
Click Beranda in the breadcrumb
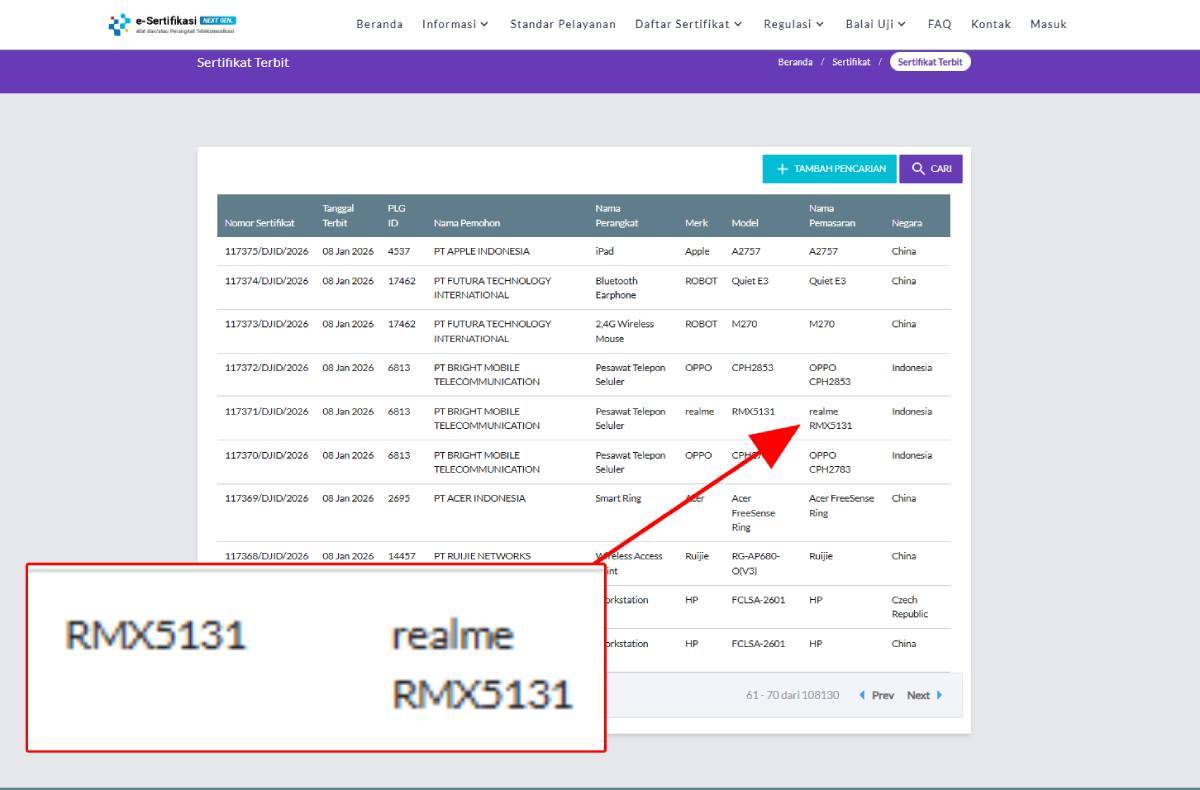pyautogui.click(x=795, y=62)
